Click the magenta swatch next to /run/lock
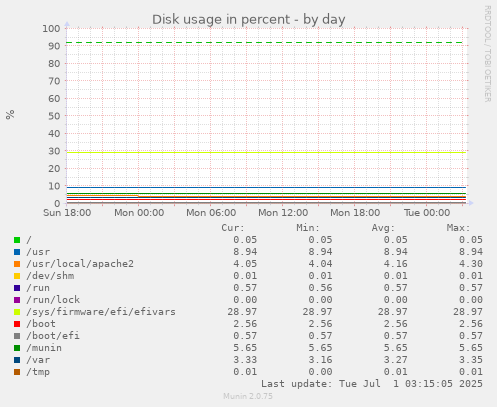Image resolution: width=497 pixels, height=407 pixels. (x=17, y=300)
